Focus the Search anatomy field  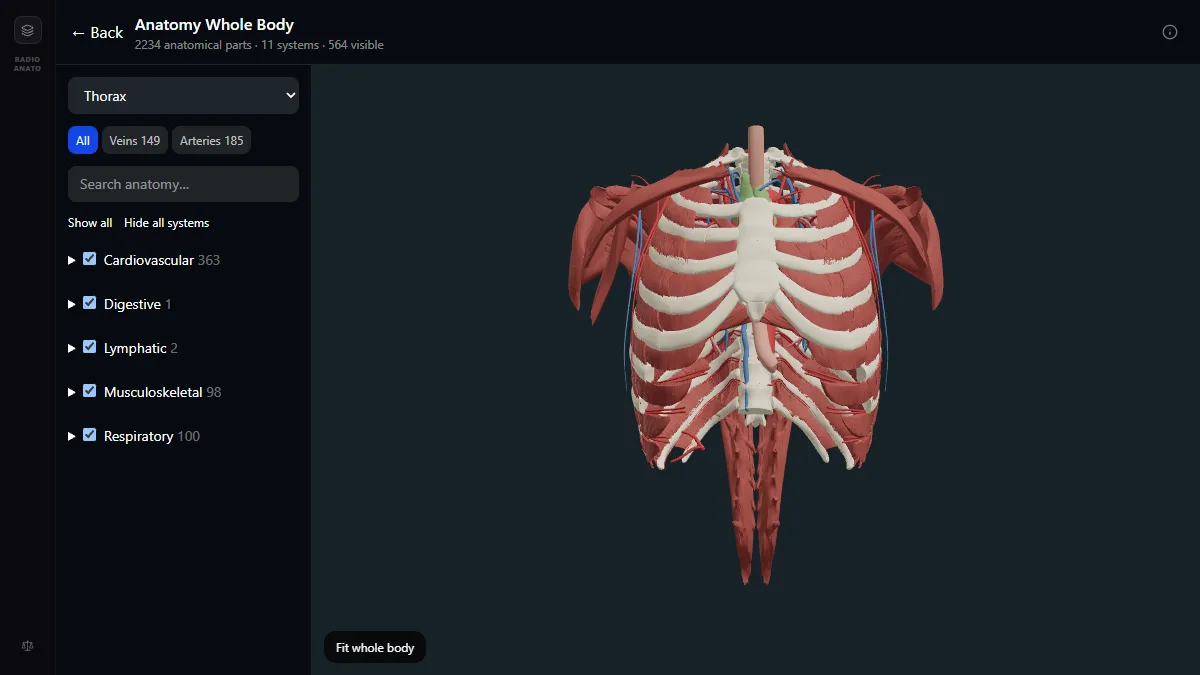[x=183, y=184]
